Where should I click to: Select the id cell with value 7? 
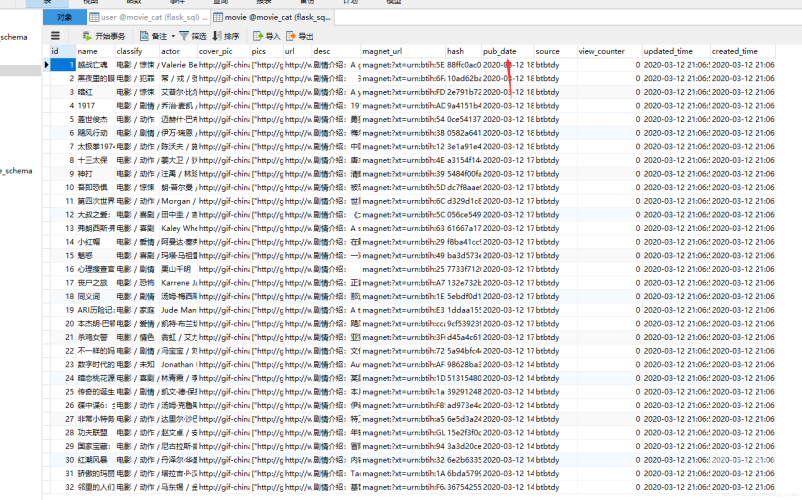(63, 146)
